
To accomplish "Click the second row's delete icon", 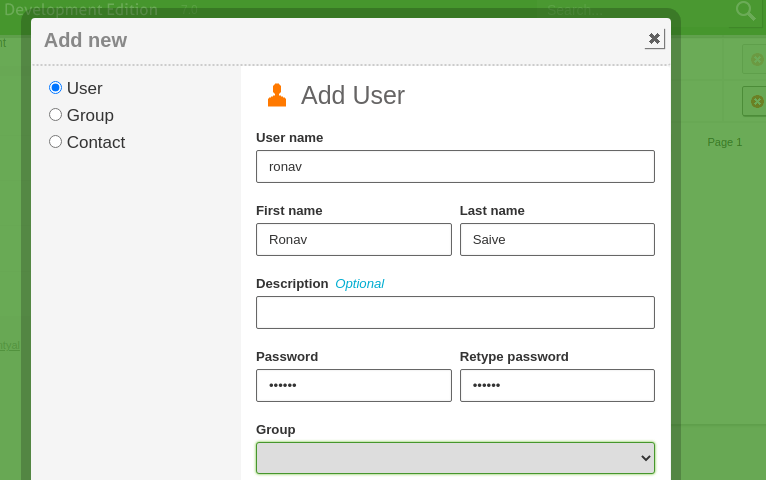I will (x=756, y=101).
